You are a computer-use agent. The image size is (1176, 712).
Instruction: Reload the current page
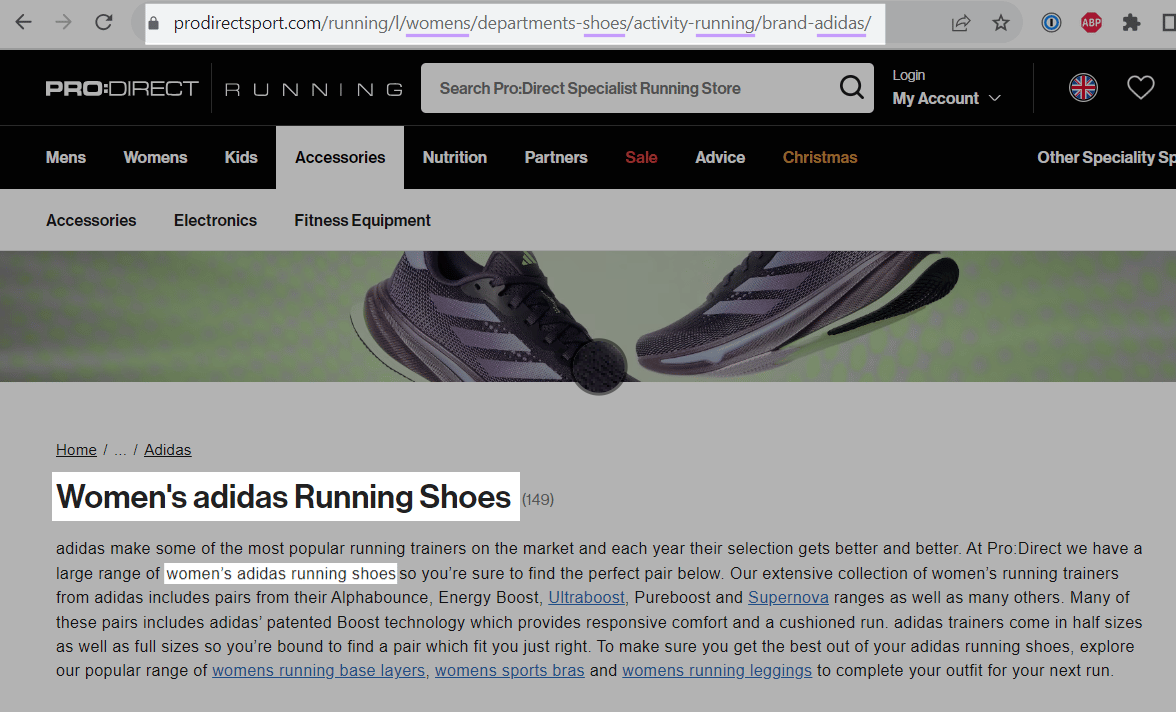pos(104,23)
